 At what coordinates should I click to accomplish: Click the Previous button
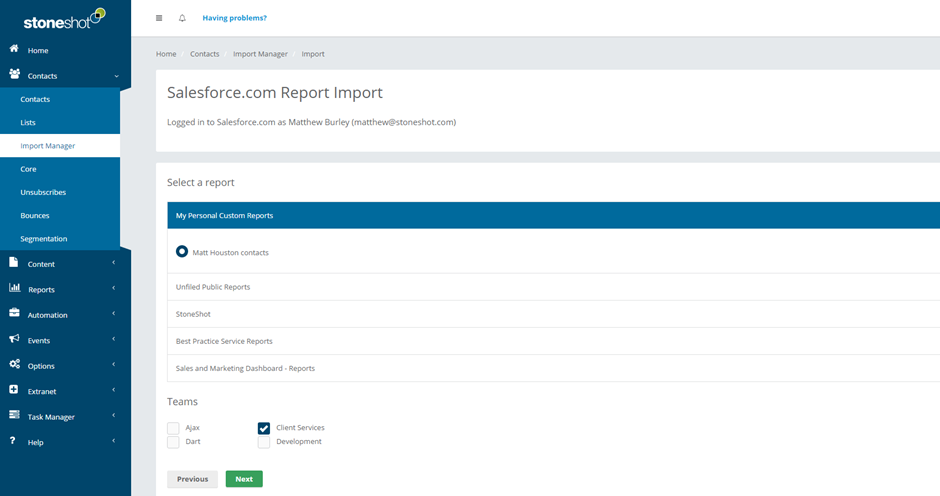click(192, 479)
